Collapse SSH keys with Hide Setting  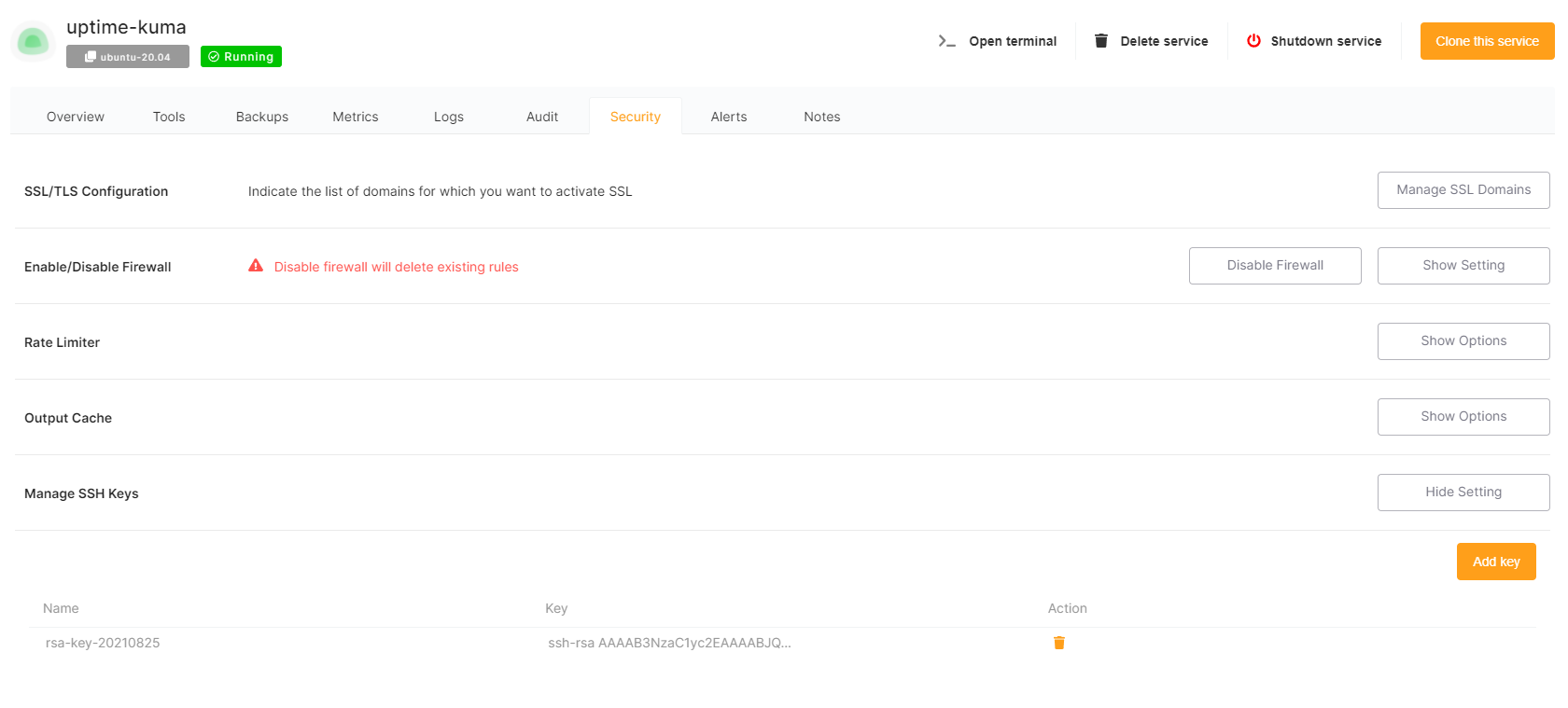coord(1463,493)
